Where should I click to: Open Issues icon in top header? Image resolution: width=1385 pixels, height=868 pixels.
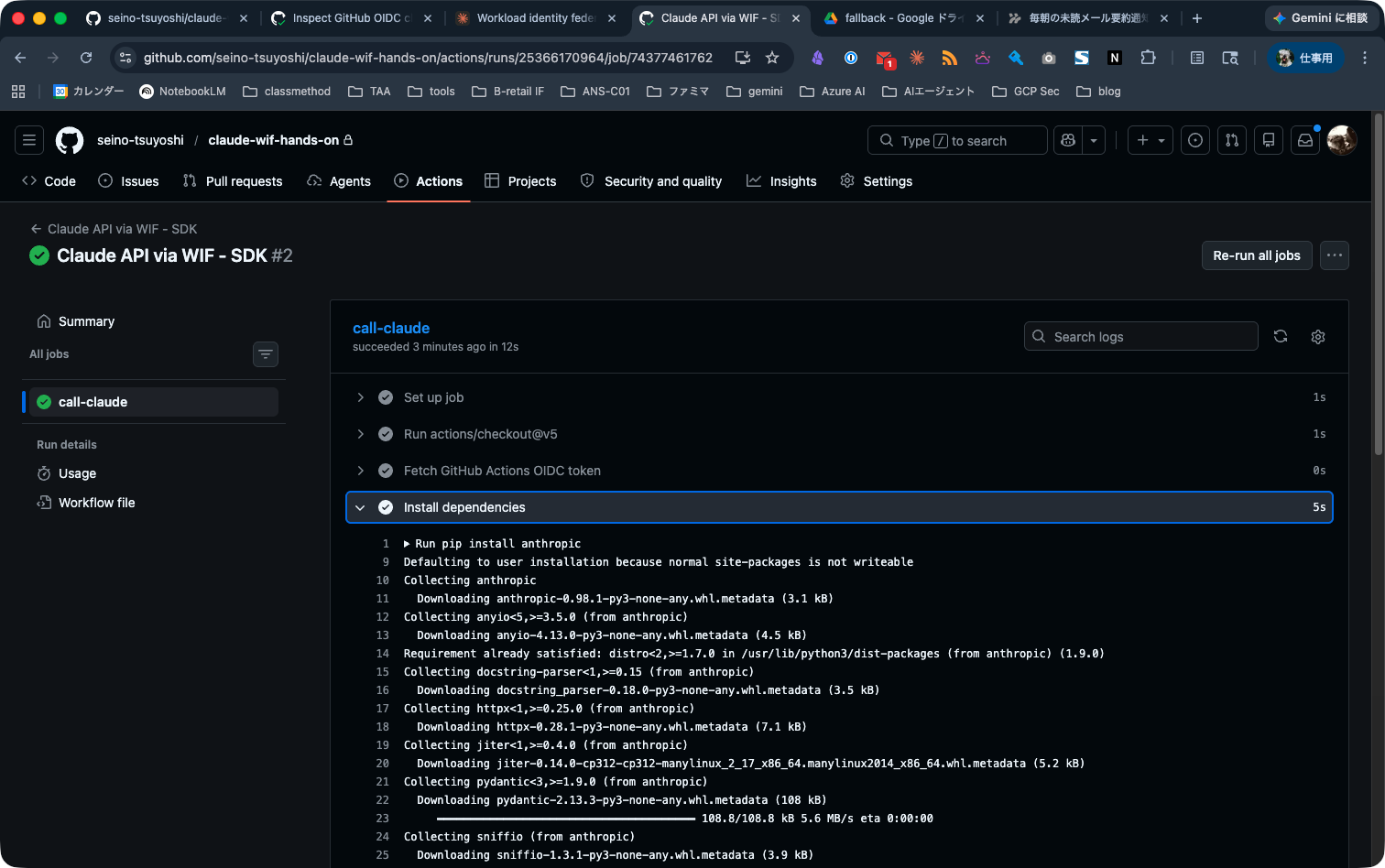[x=1195, y=140]
